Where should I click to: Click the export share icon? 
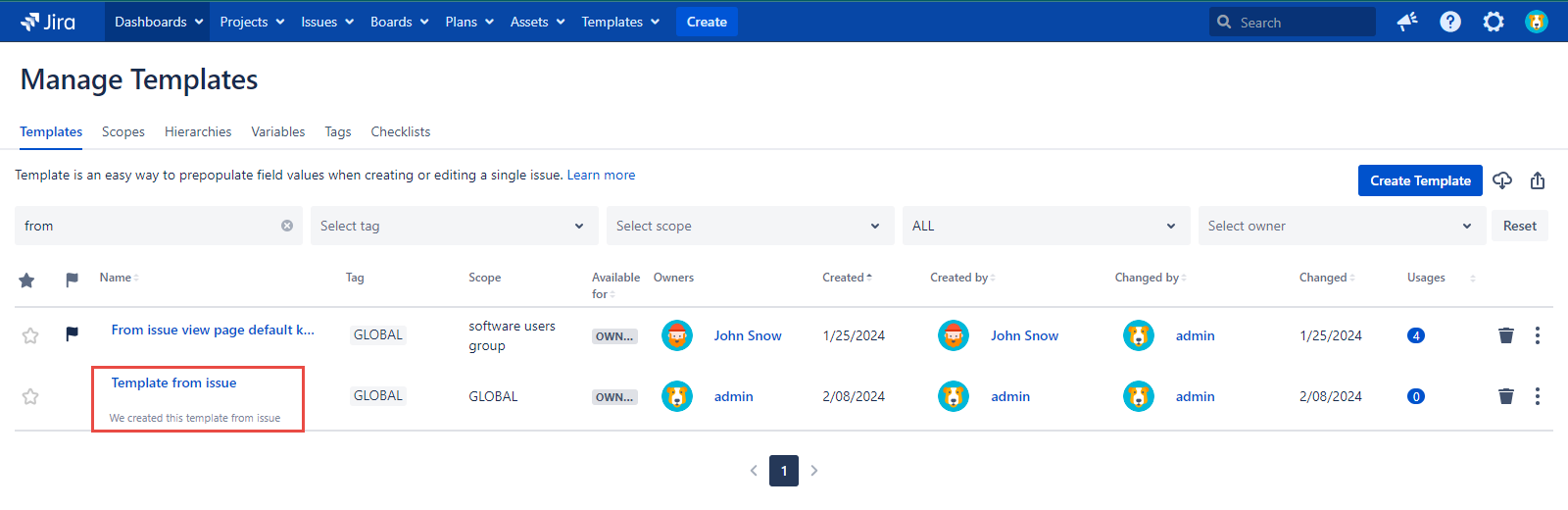[1537, 180]
